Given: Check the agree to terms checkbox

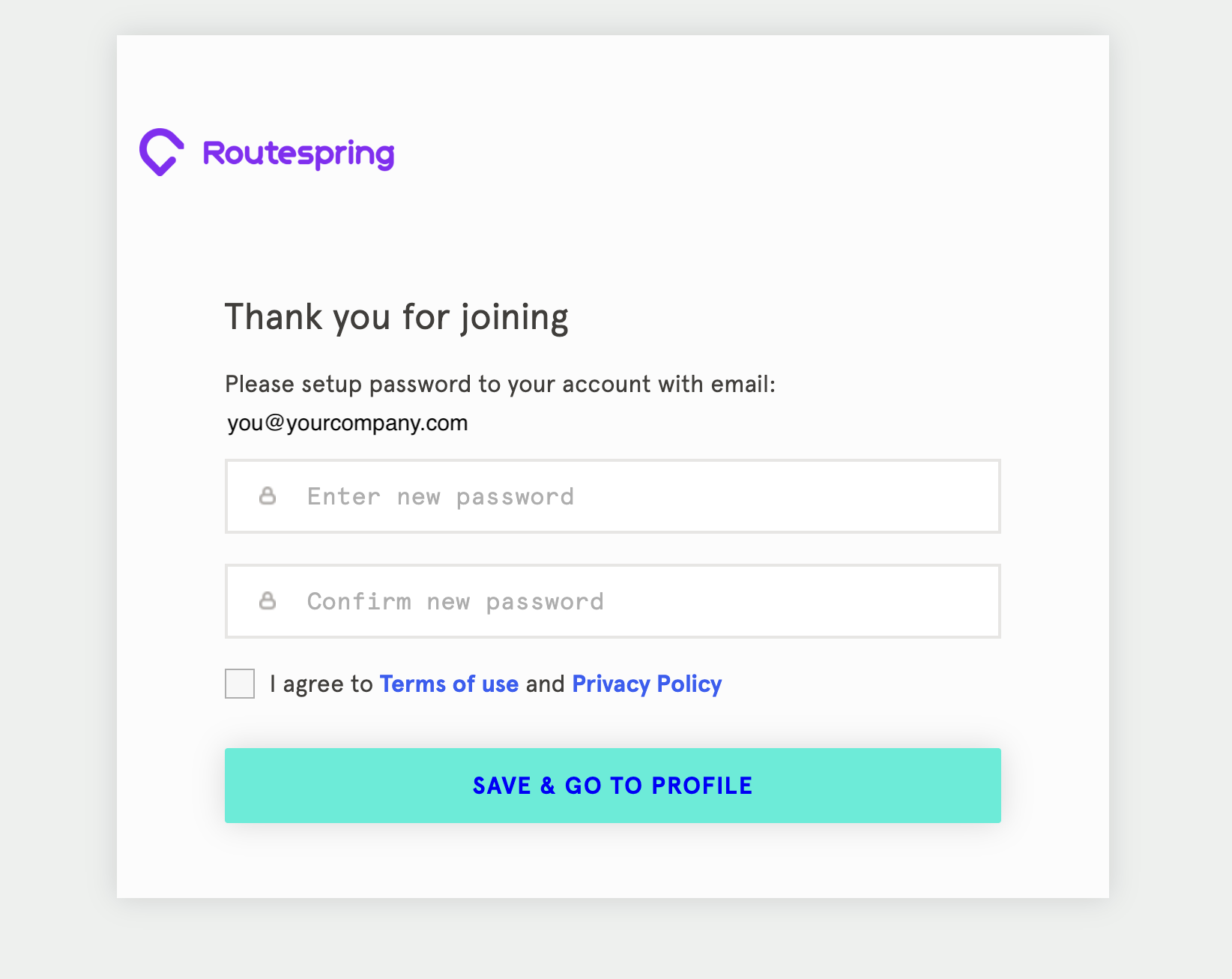Looking at the screenshot, I should pos(240,684).
